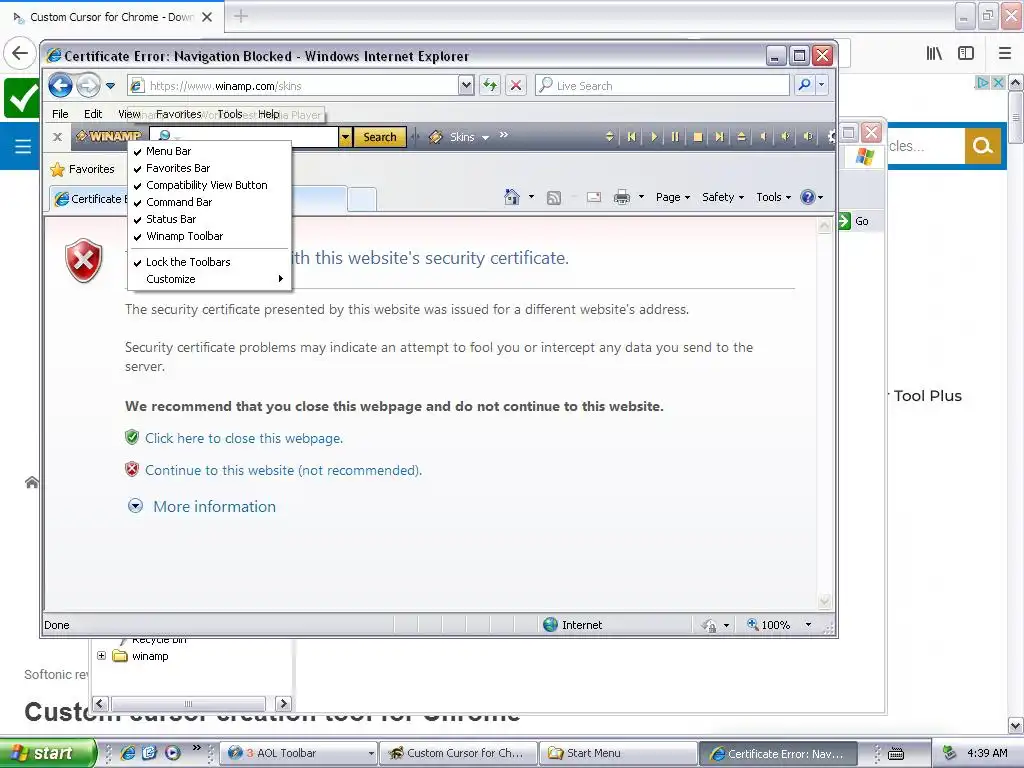The width and height of the screenshot is (1024, 768).
Task: Click IE forward navigation arrow
Action: 88,86
